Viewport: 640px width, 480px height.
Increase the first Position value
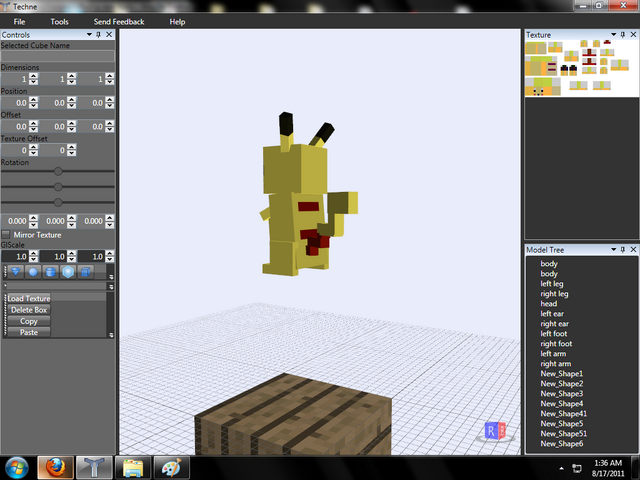pos(34,100)
